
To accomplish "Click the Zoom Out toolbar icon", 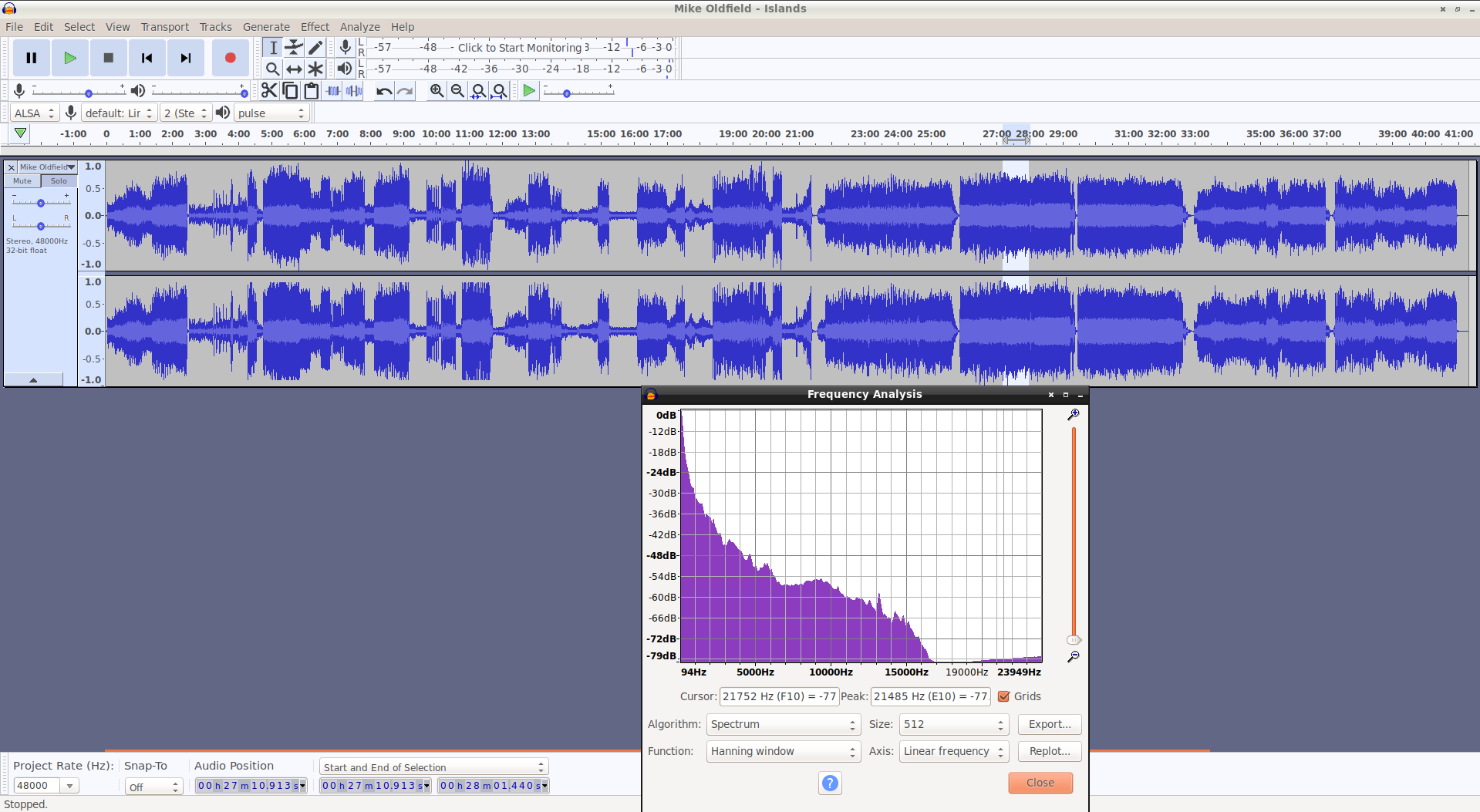I will coord(457,91).
